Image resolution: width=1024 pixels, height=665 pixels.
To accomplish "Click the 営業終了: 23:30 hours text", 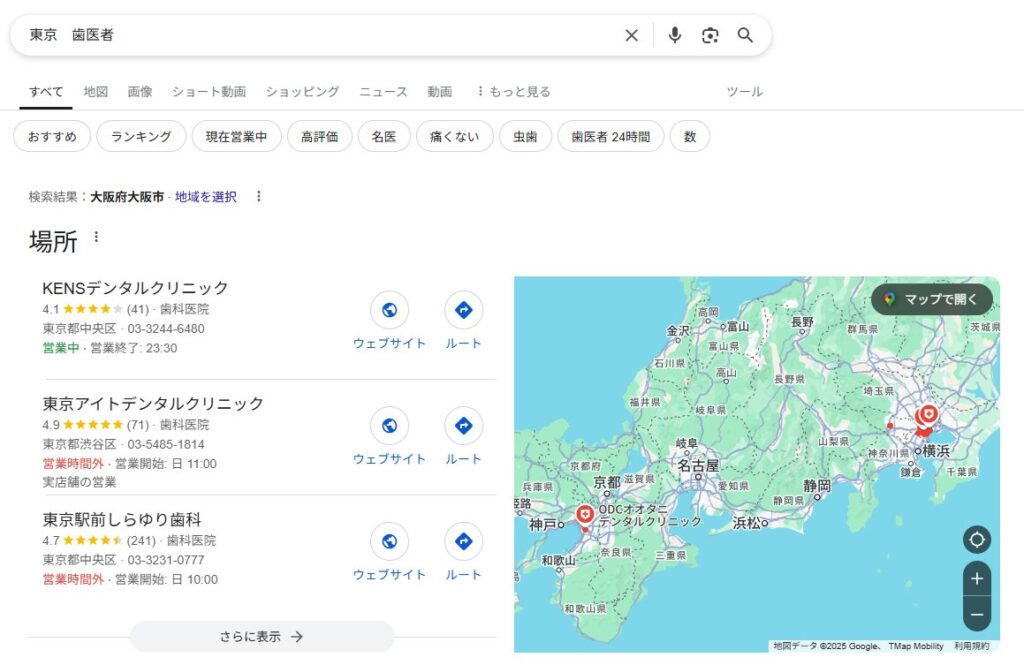I will tap(133, 348).
